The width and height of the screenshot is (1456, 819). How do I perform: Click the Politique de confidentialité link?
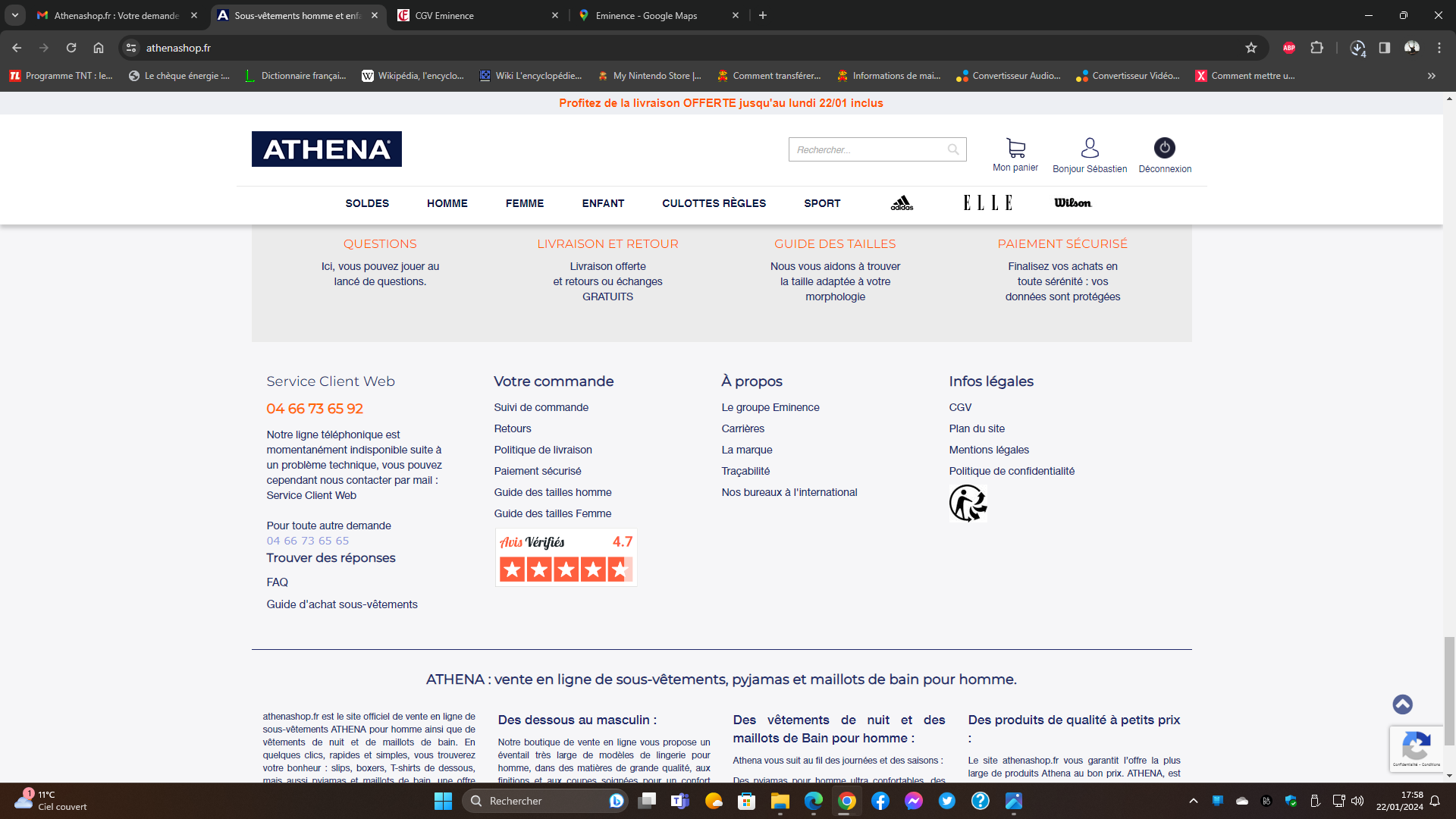click(1012, 471)
